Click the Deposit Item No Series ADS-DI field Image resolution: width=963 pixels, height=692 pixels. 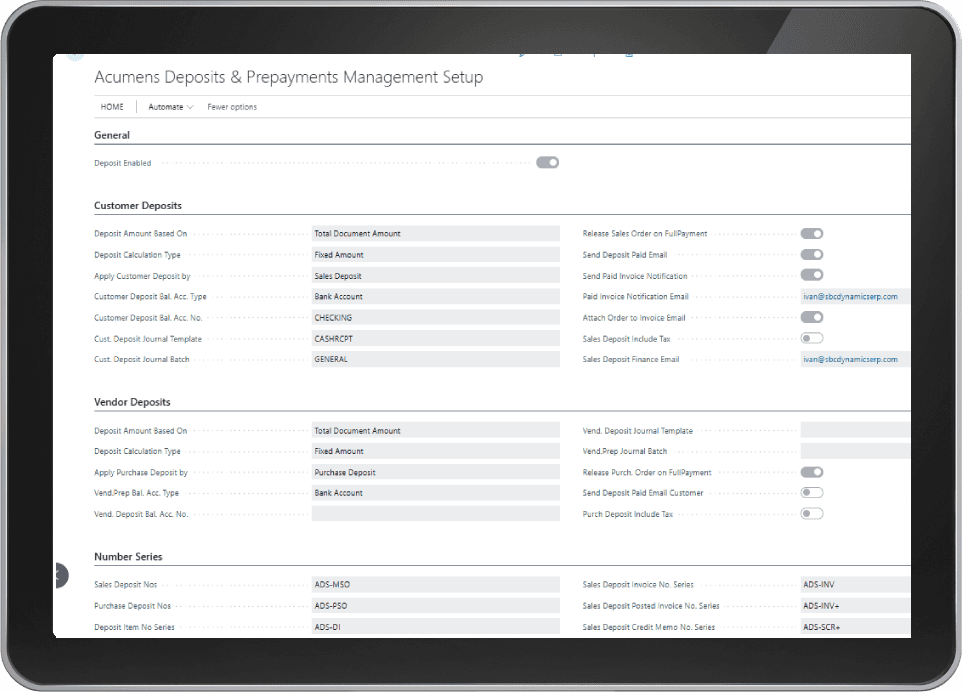[x=435, y=627]
